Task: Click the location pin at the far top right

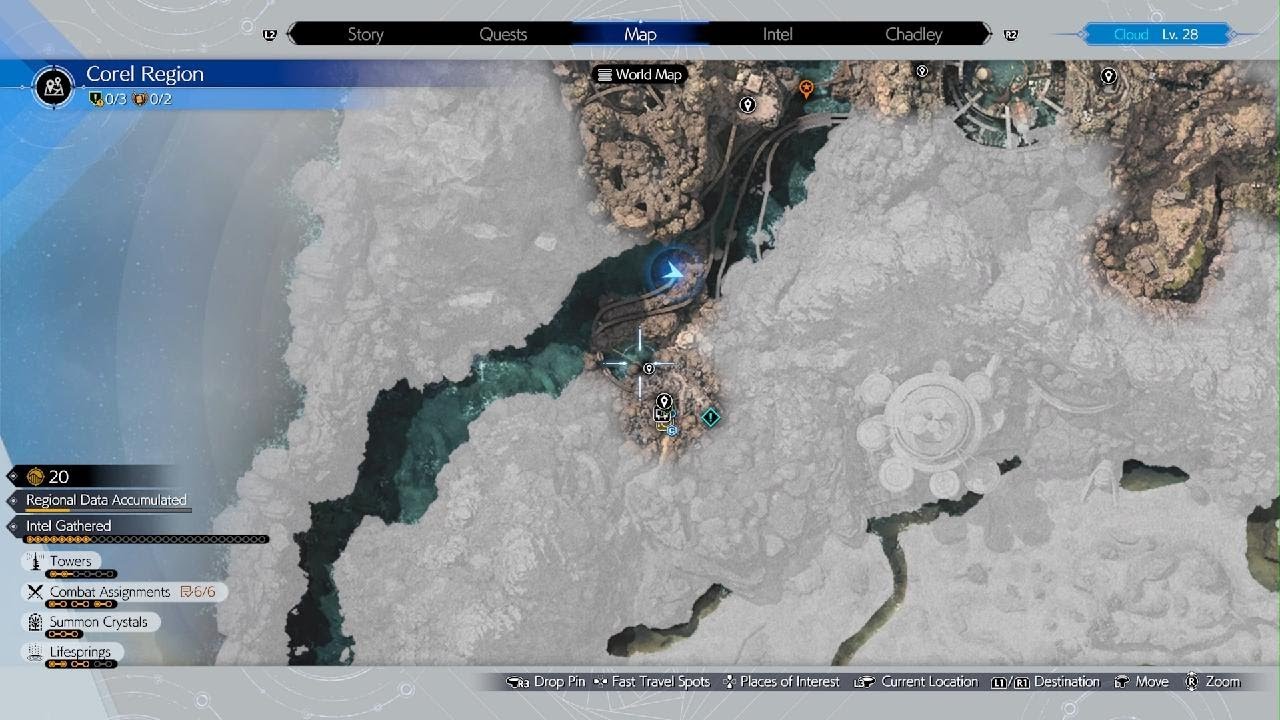Action: point(1108,76)
